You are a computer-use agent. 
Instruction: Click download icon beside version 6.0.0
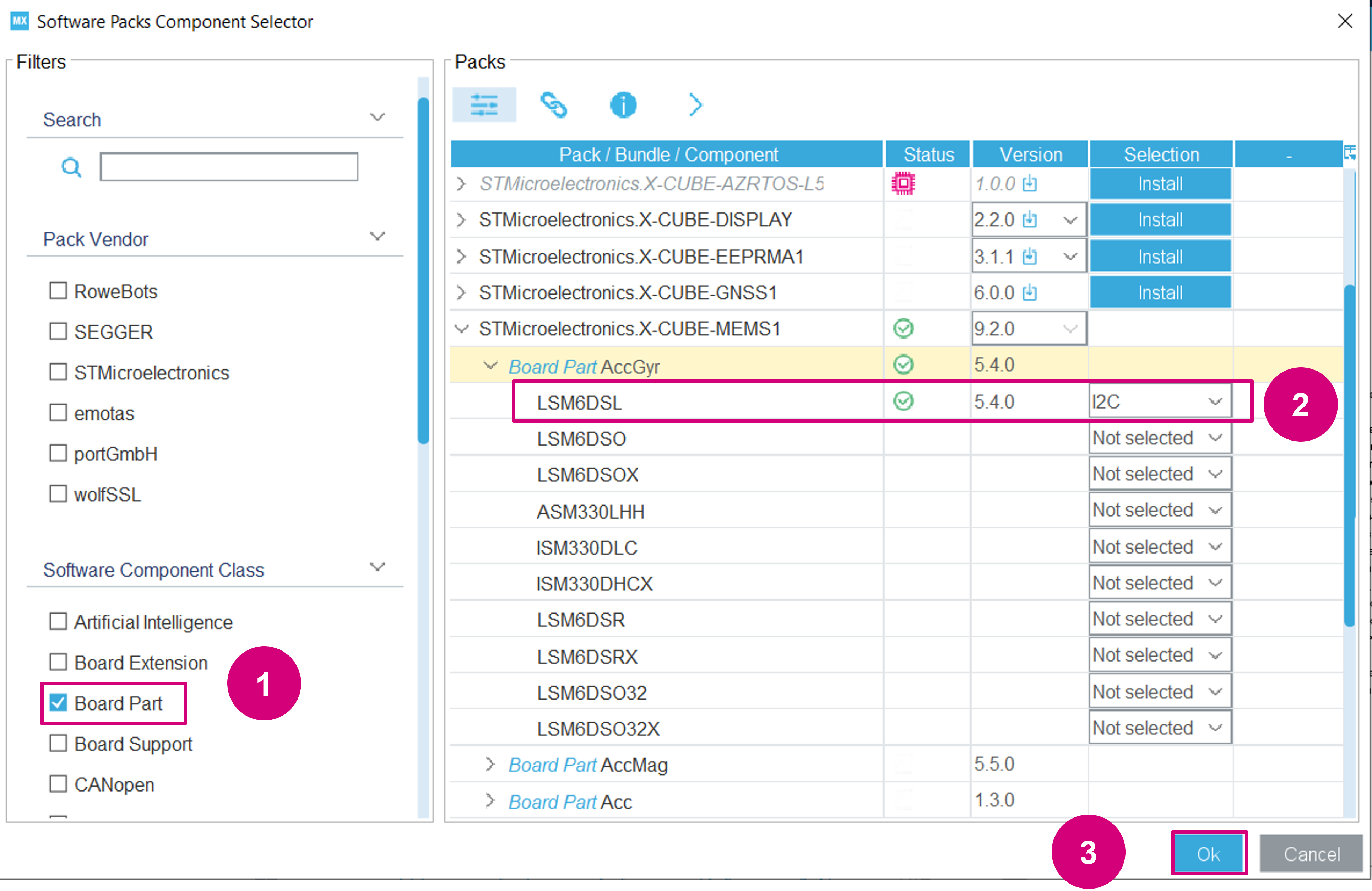[x=1030, y=292]
